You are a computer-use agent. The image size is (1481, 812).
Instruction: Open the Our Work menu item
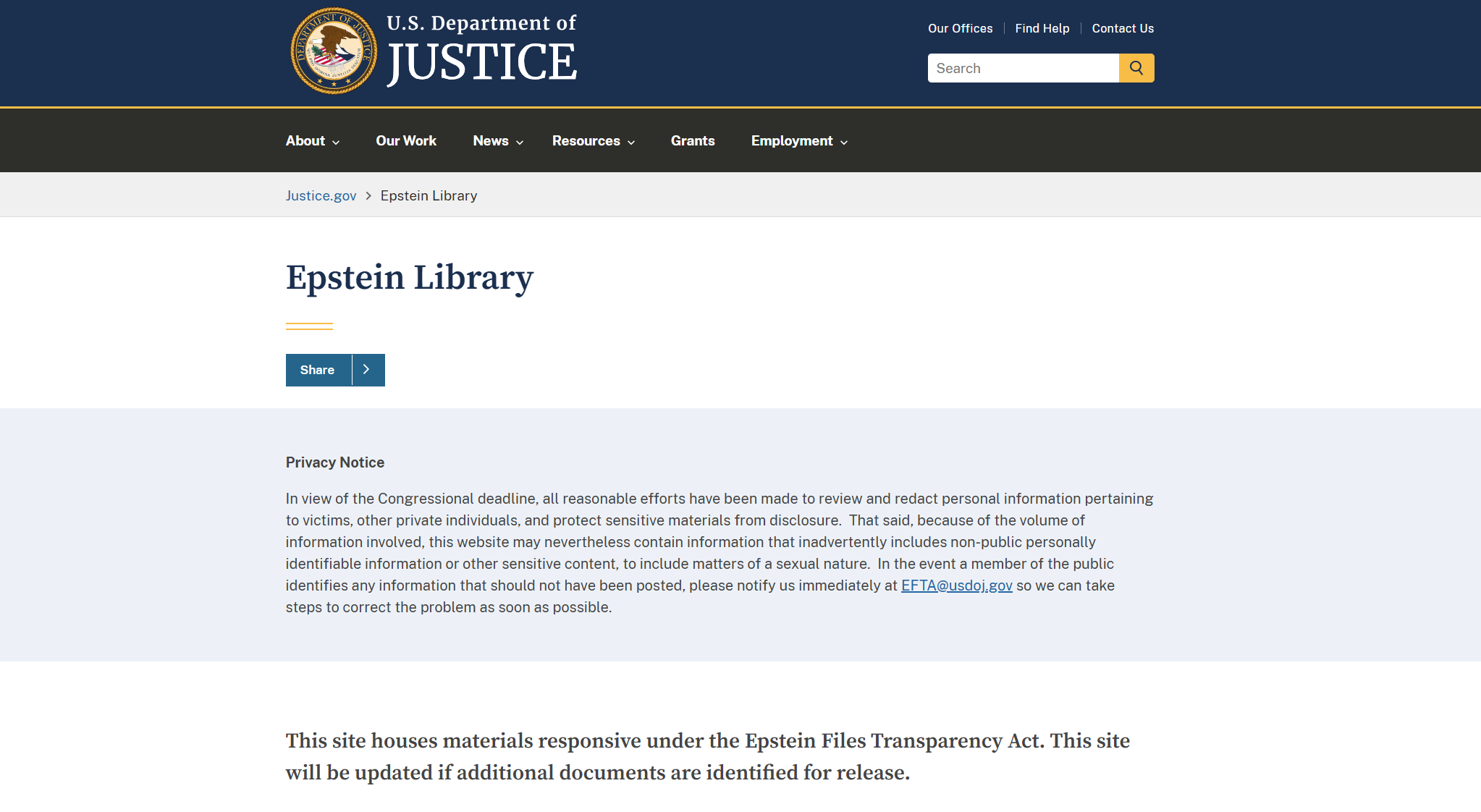click(406, 141)
